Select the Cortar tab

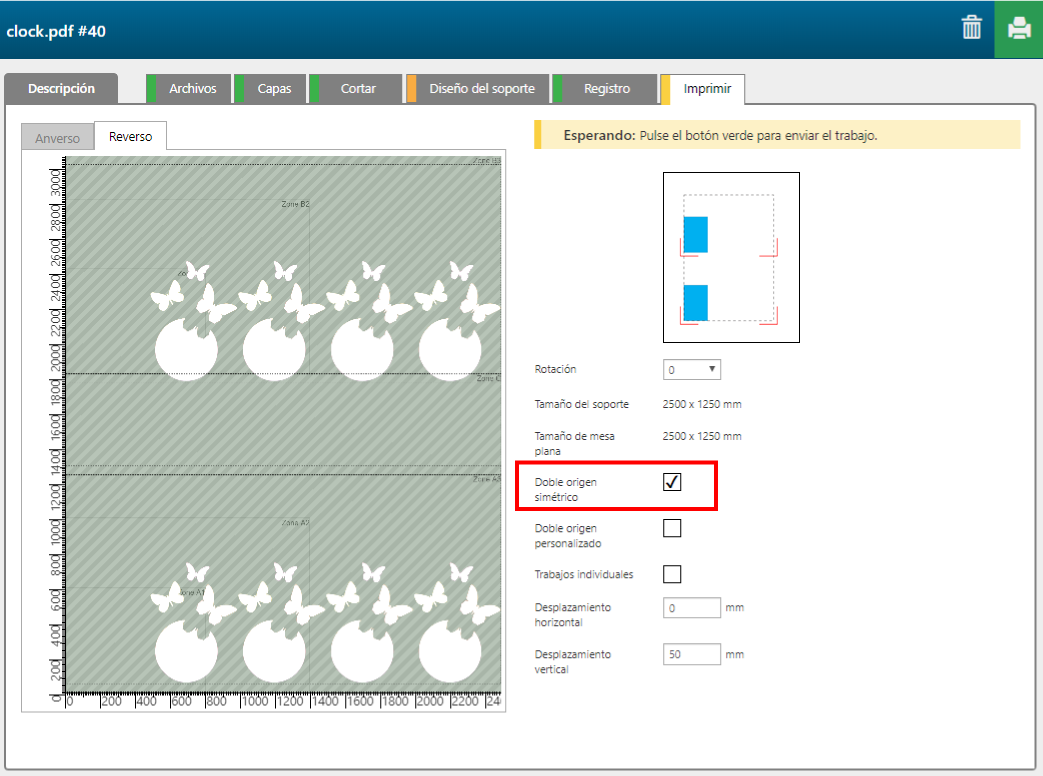[357, 89]
